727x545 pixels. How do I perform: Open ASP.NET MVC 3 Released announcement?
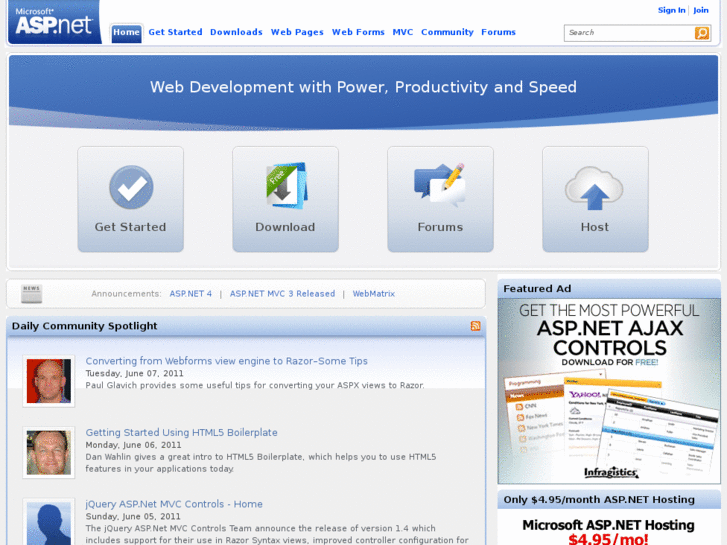click(282, 294)
